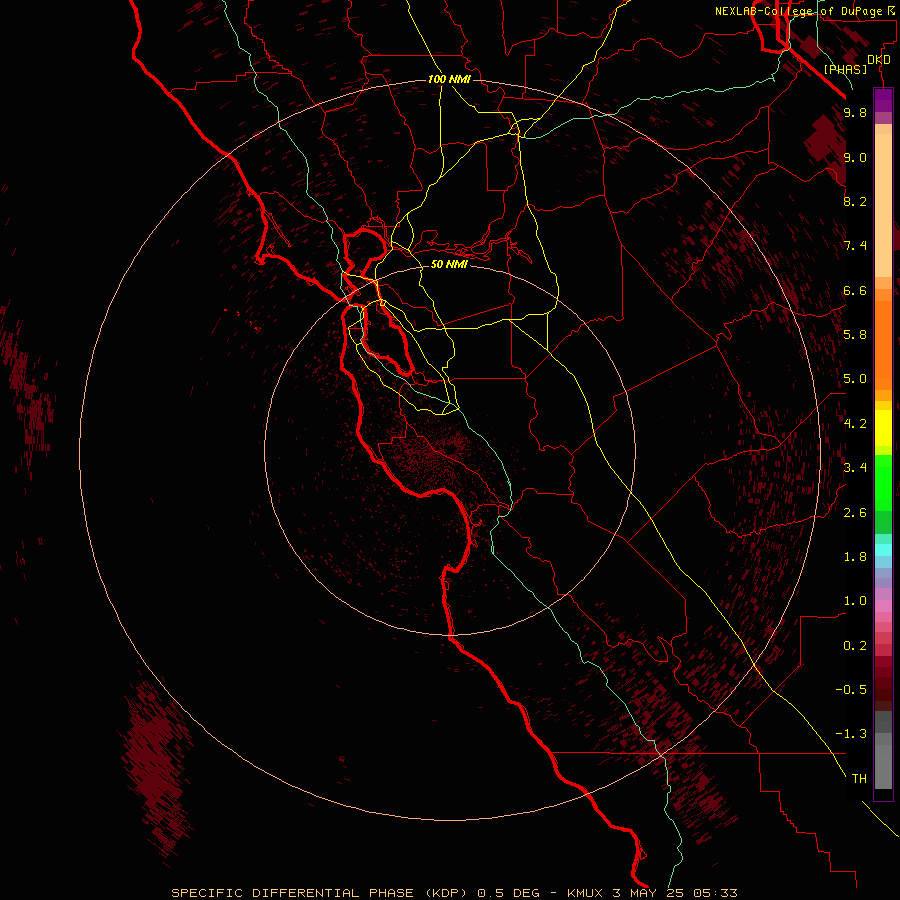This screenshot has width=900, height=900.
Task: Click the bright yellow segment of the colorbar
Action: [883, 428]
